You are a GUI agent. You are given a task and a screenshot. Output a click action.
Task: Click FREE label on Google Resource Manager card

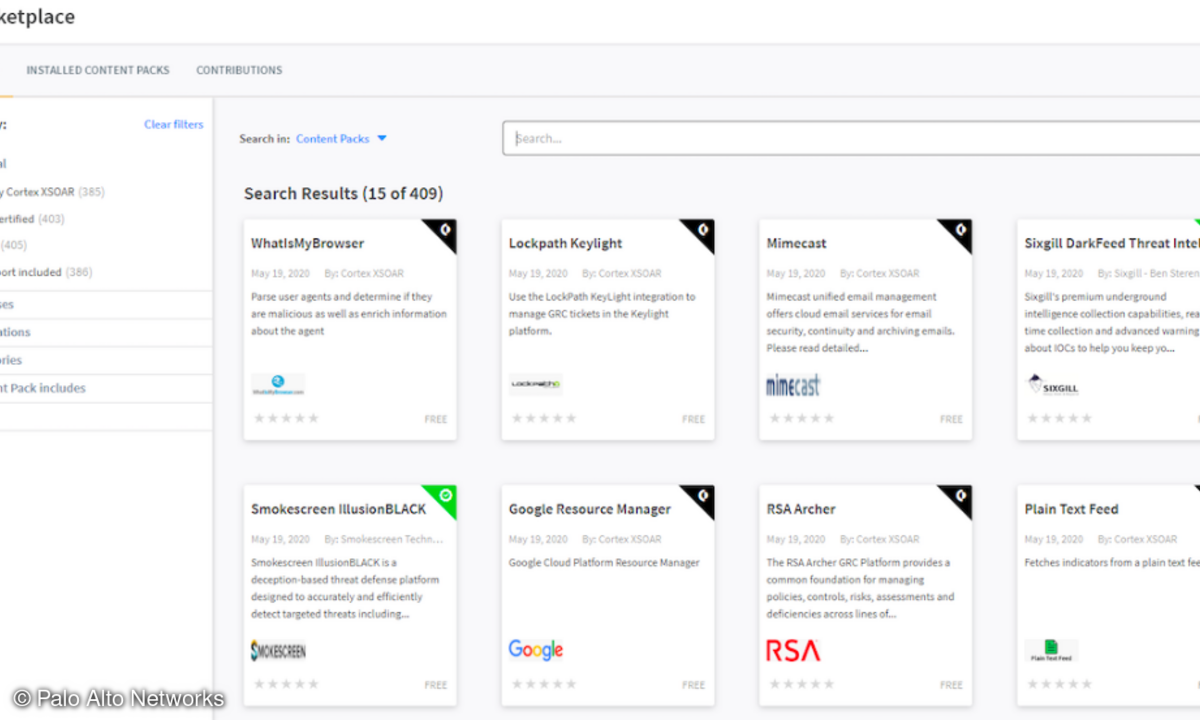[694, 685]
